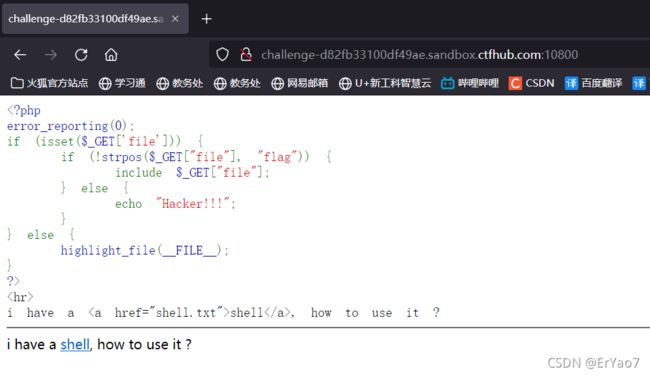The width and height of the screenshot is (650, 375).
Task: Open the U+新工科智慧云 bookmark
Action: coord(385,83)
